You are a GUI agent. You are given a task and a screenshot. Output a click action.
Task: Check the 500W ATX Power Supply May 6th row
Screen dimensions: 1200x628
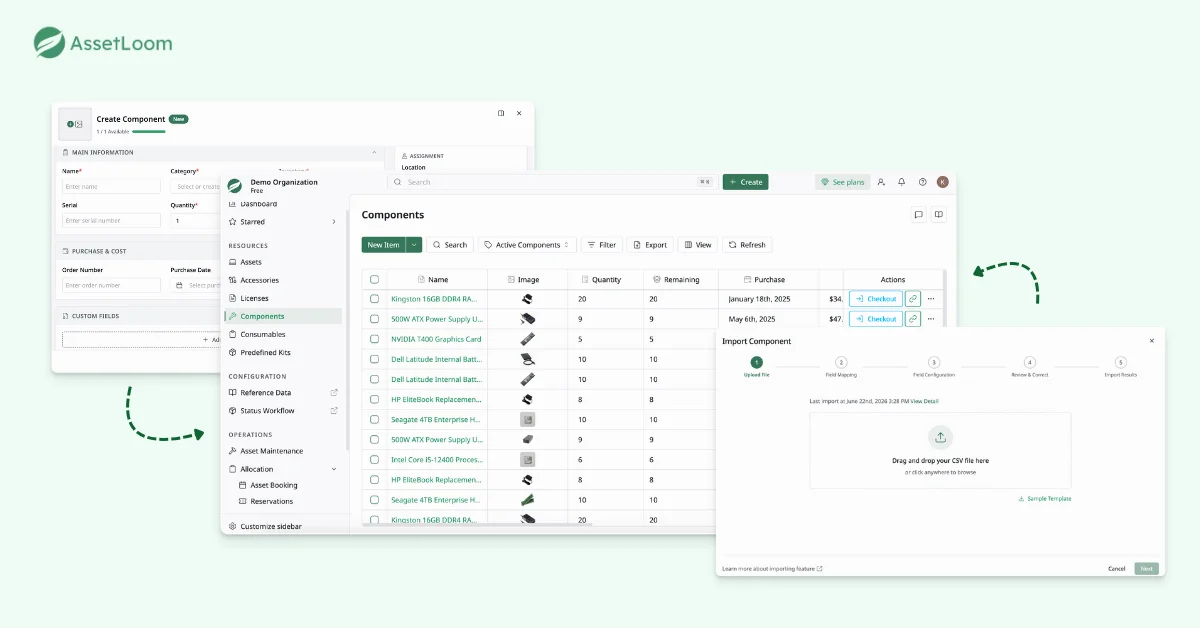coord(374,319)
